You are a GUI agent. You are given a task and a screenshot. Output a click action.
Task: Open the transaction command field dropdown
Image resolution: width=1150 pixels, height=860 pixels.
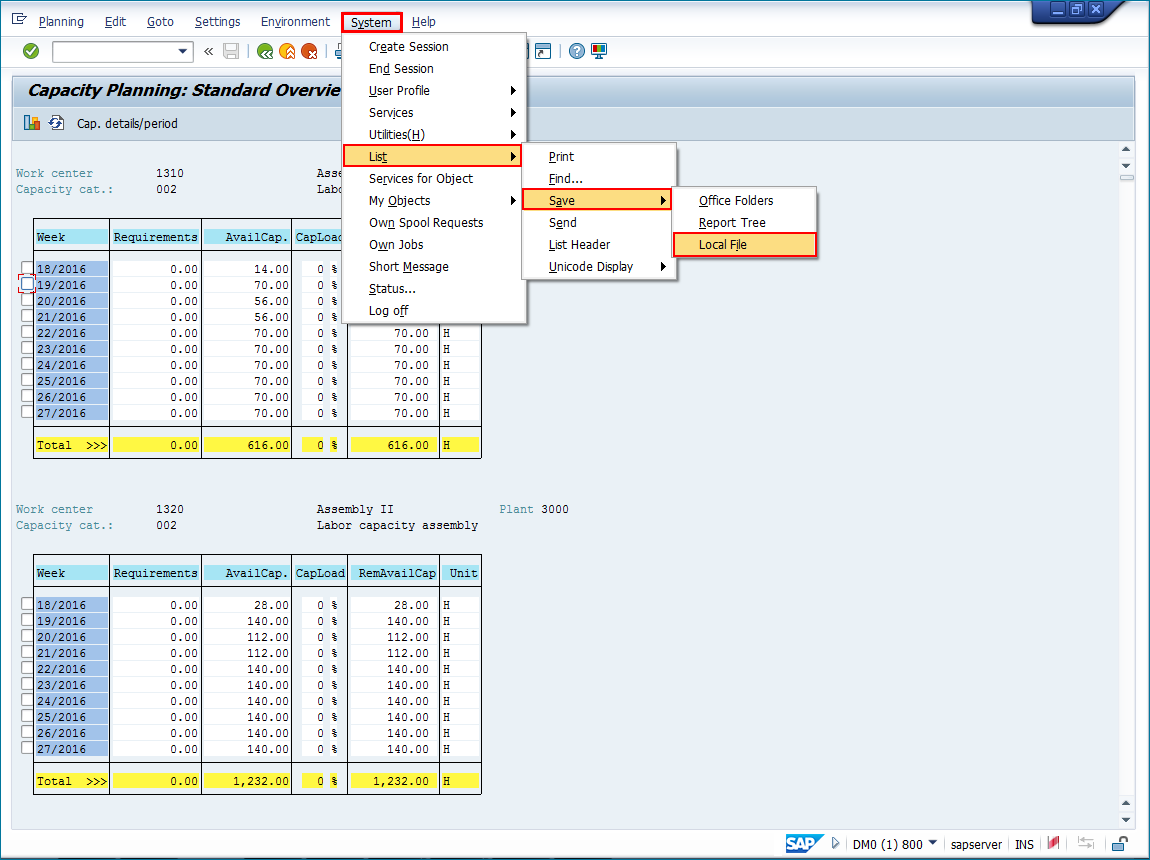tap(183, 51)
